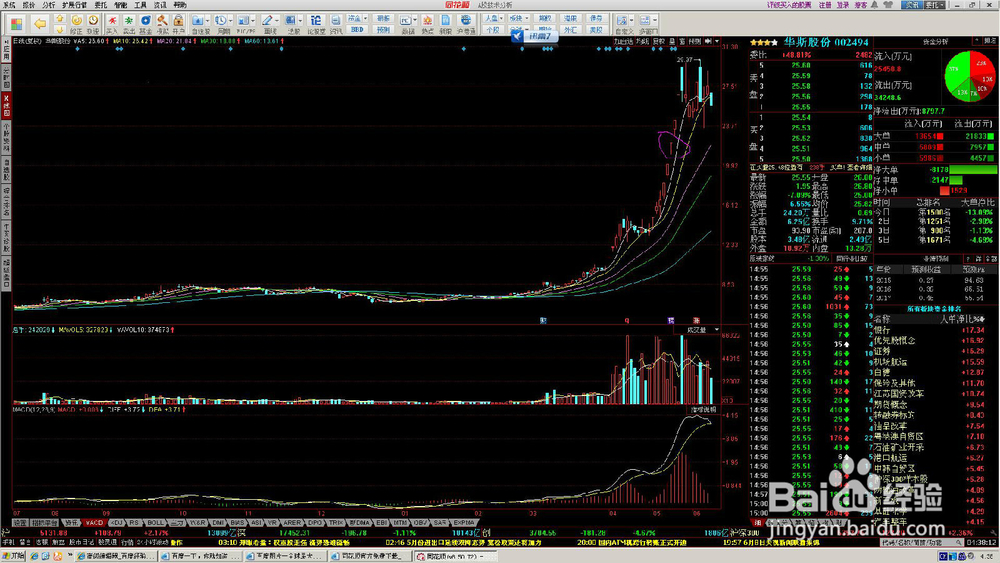Open the 沪港通 globe icon

pyautogui.click(x=466, y=24)
